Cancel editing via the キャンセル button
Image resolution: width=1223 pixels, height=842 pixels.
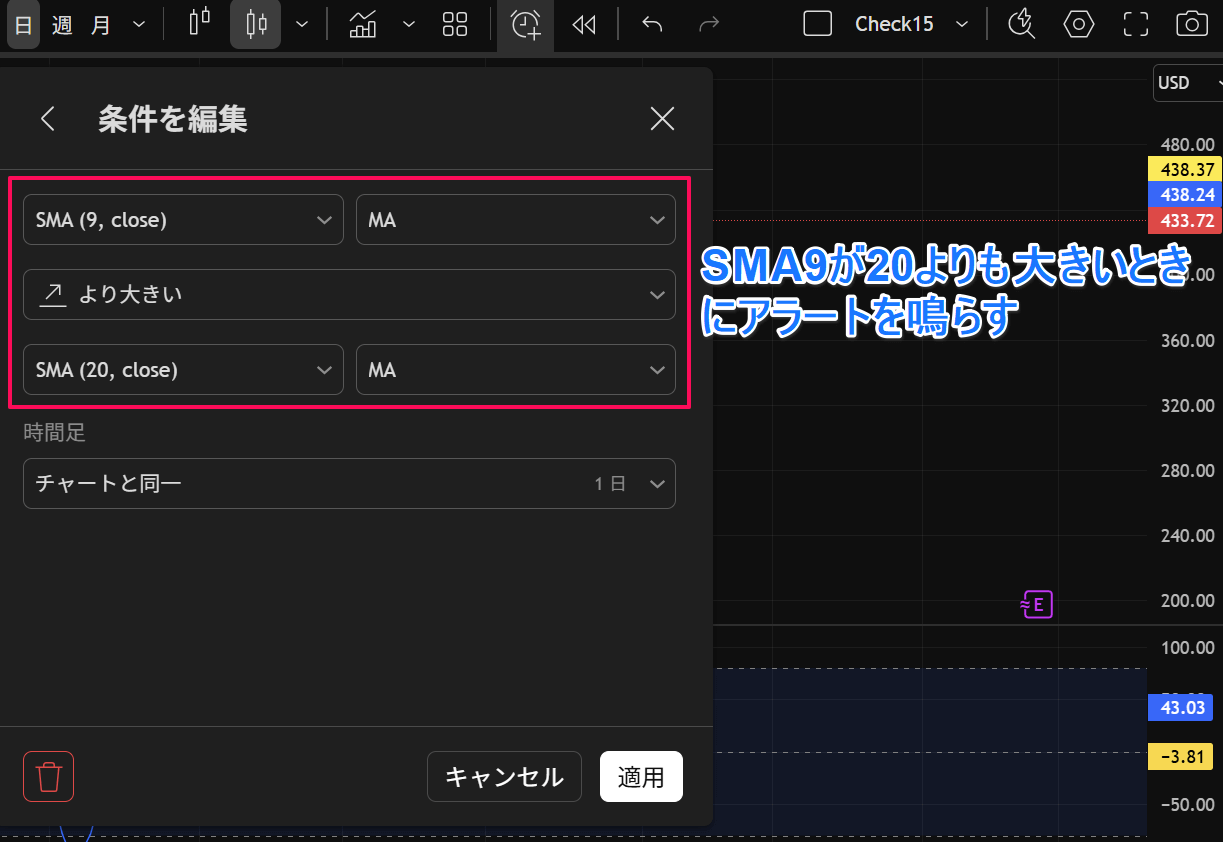tap(504, 776)
